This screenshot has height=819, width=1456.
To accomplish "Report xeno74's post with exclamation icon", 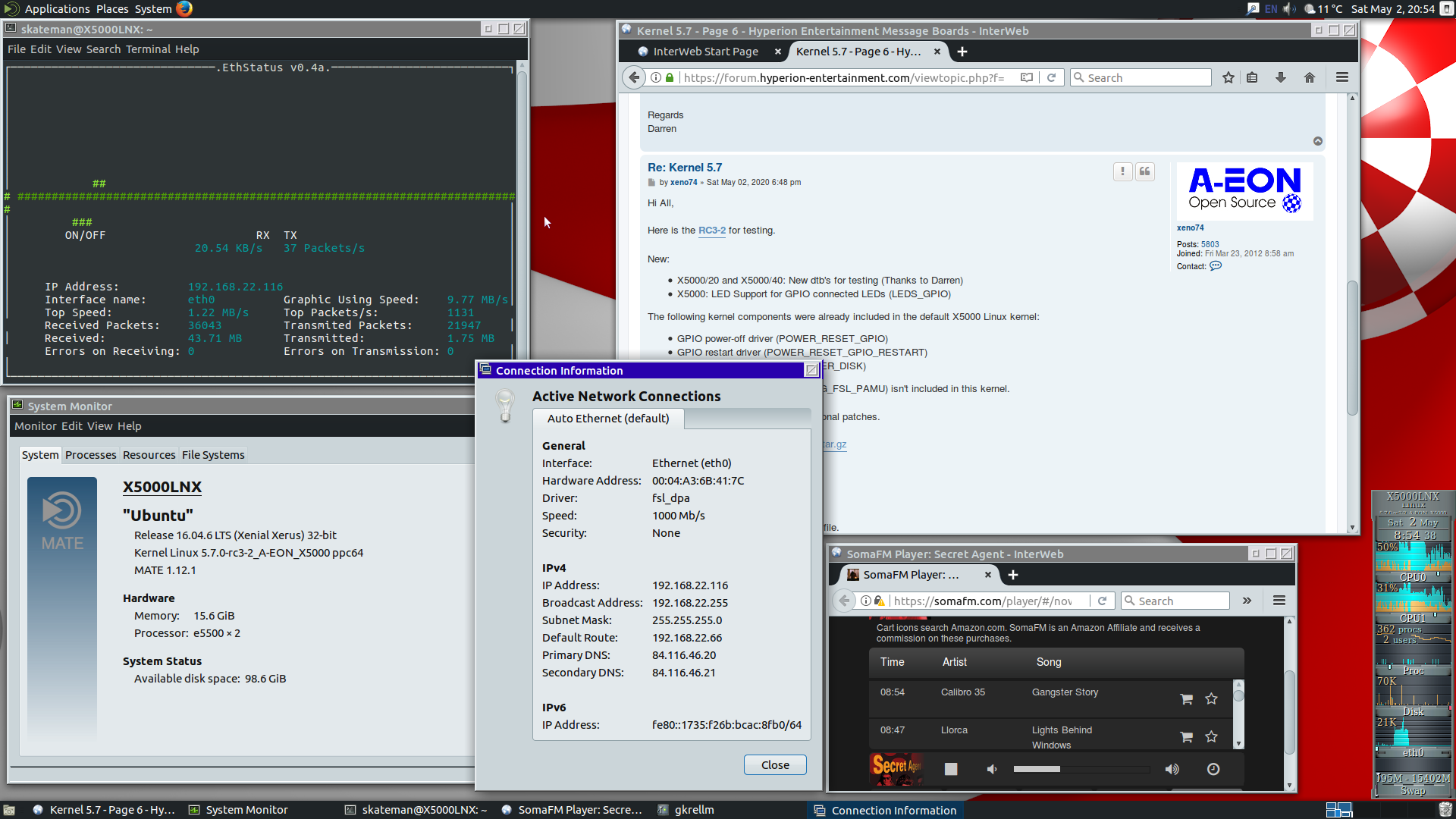I will [1122, 171].
